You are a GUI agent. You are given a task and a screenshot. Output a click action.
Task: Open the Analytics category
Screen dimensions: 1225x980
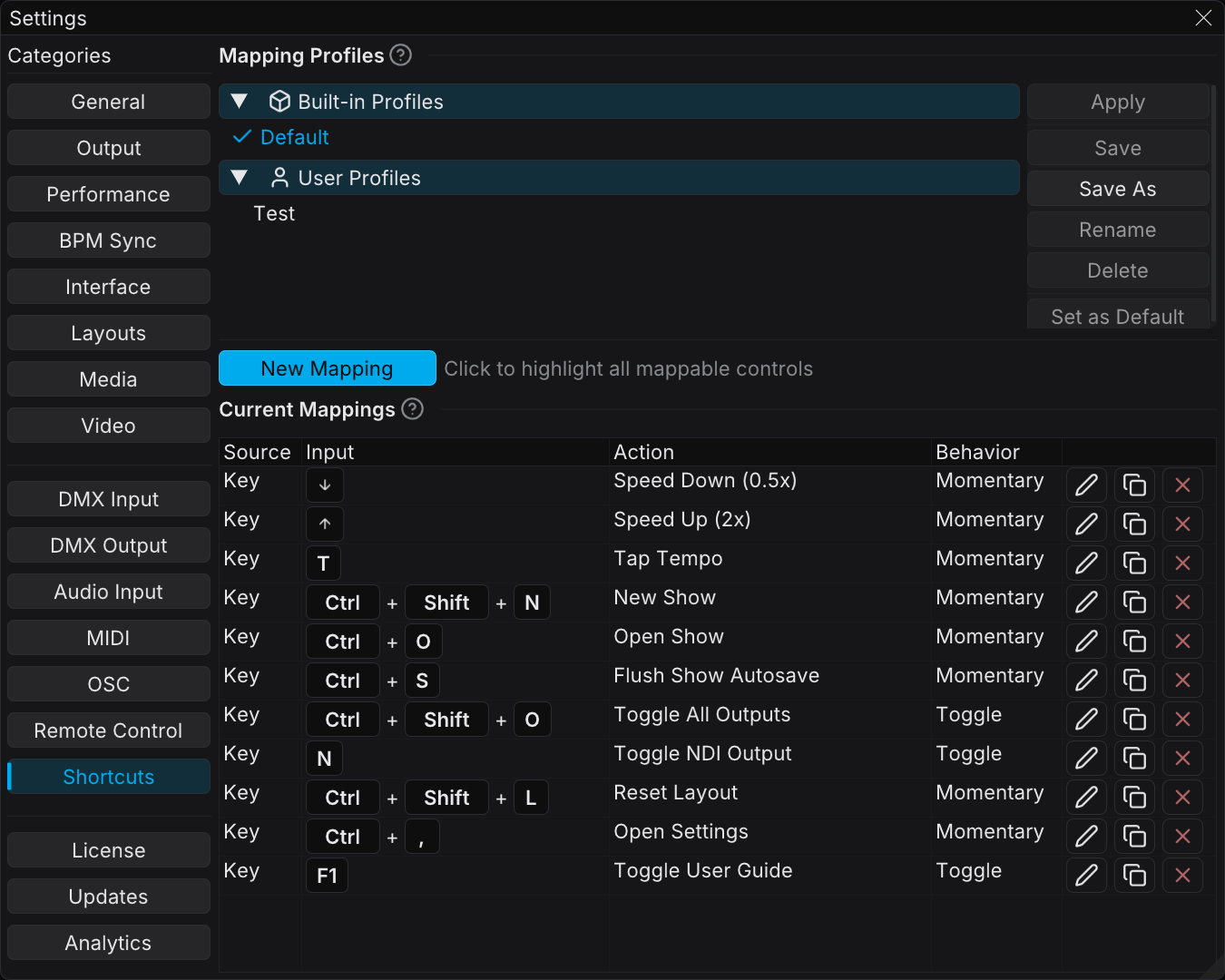[x=109, y=943]
